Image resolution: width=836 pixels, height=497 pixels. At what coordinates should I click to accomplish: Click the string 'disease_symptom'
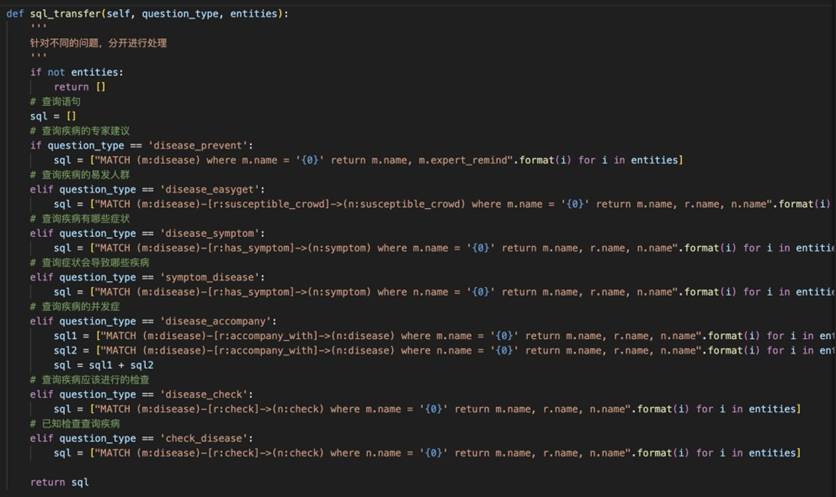coord(210,233)
